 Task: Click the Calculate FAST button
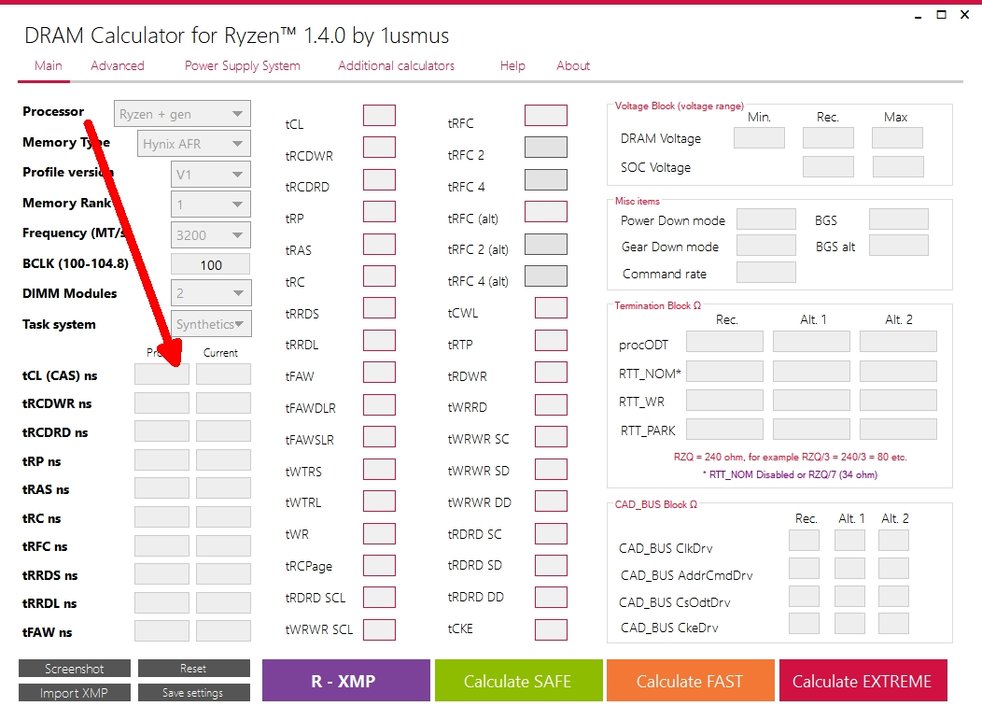click(x=690, y=681)
